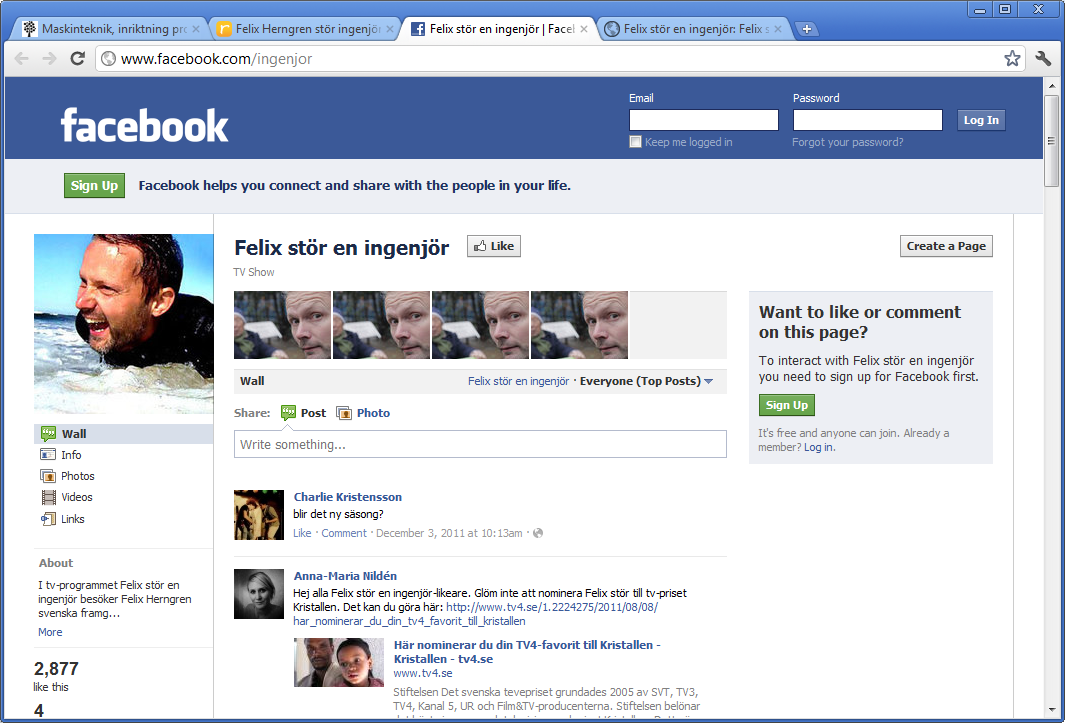Screen dimensions: 1065x723
Task: Switch to the Felix Herngren stör ingenjör tab
Action: (305, 29)
